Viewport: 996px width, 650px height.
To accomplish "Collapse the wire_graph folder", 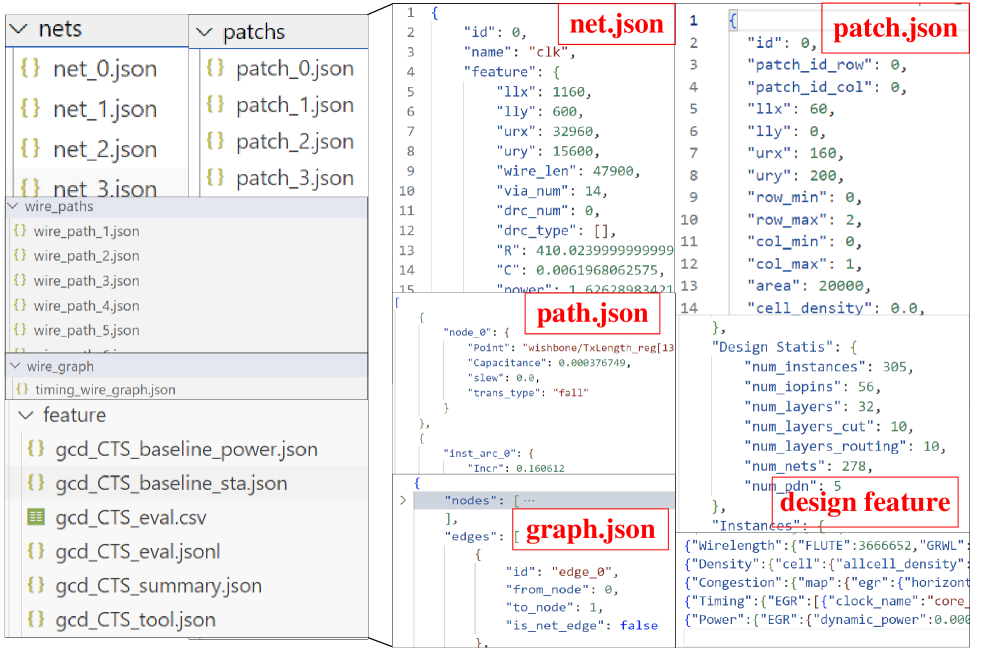I will tap(14, 367).
